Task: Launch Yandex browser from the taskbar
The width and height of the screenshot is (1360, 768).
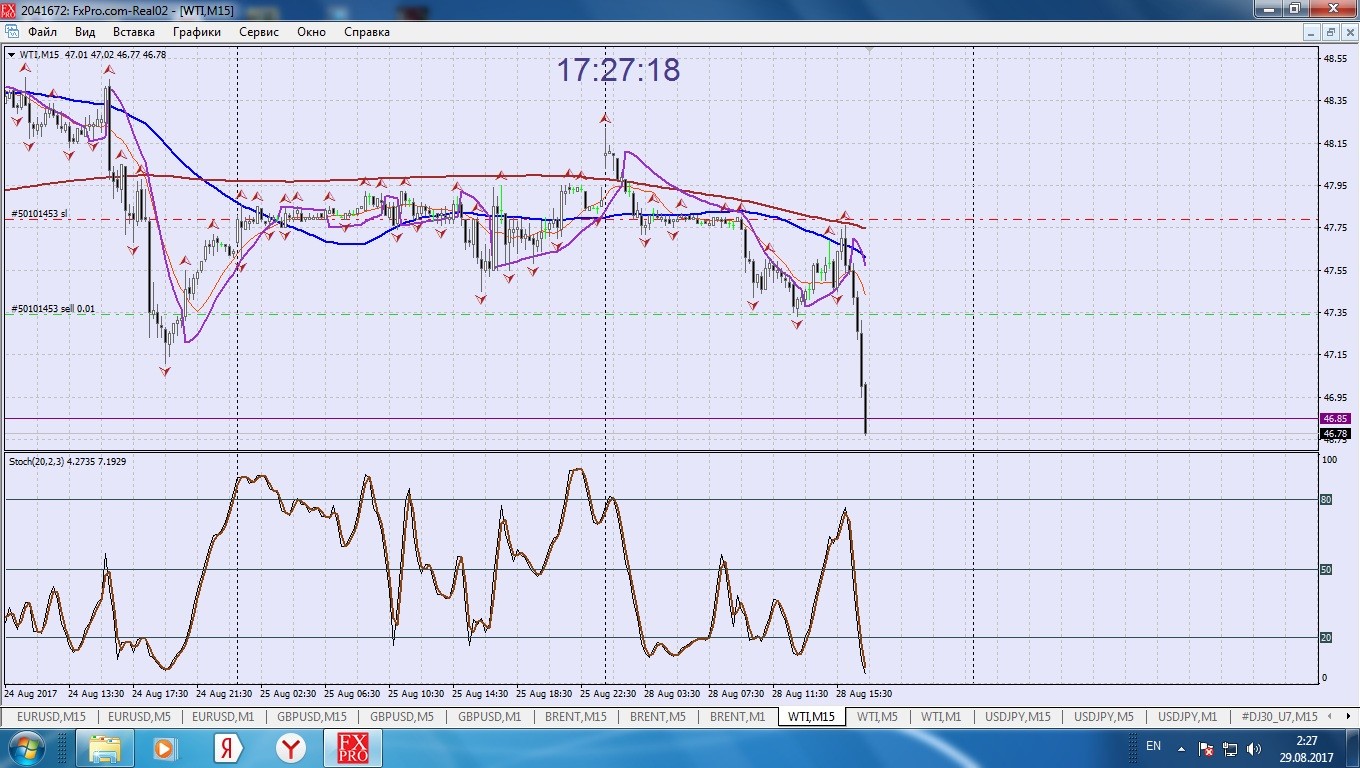Action: tap(291, 748)
